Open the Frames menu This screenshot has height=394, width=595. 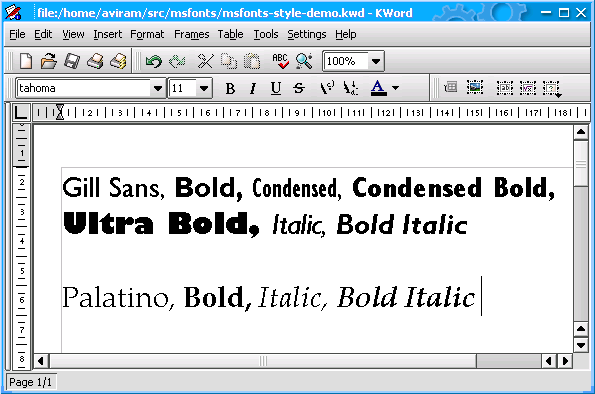(192, 34)
